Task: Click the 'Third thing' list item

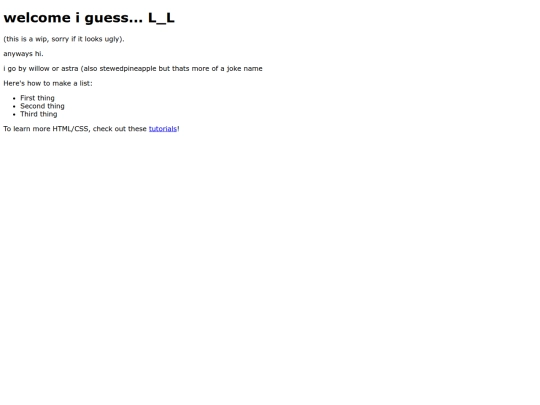Action: tap(39, 114)
